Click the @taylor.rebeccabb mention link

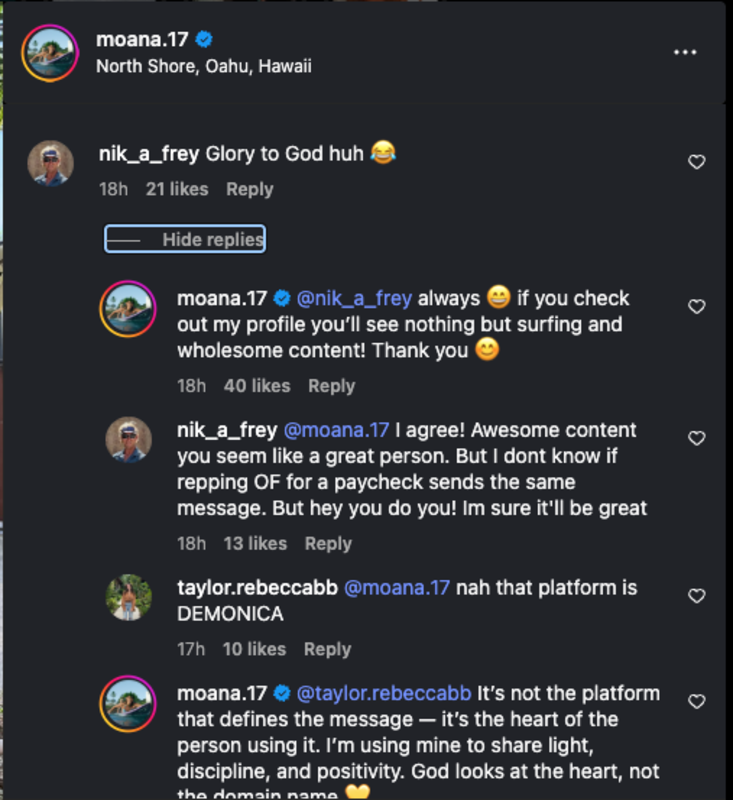384,693
